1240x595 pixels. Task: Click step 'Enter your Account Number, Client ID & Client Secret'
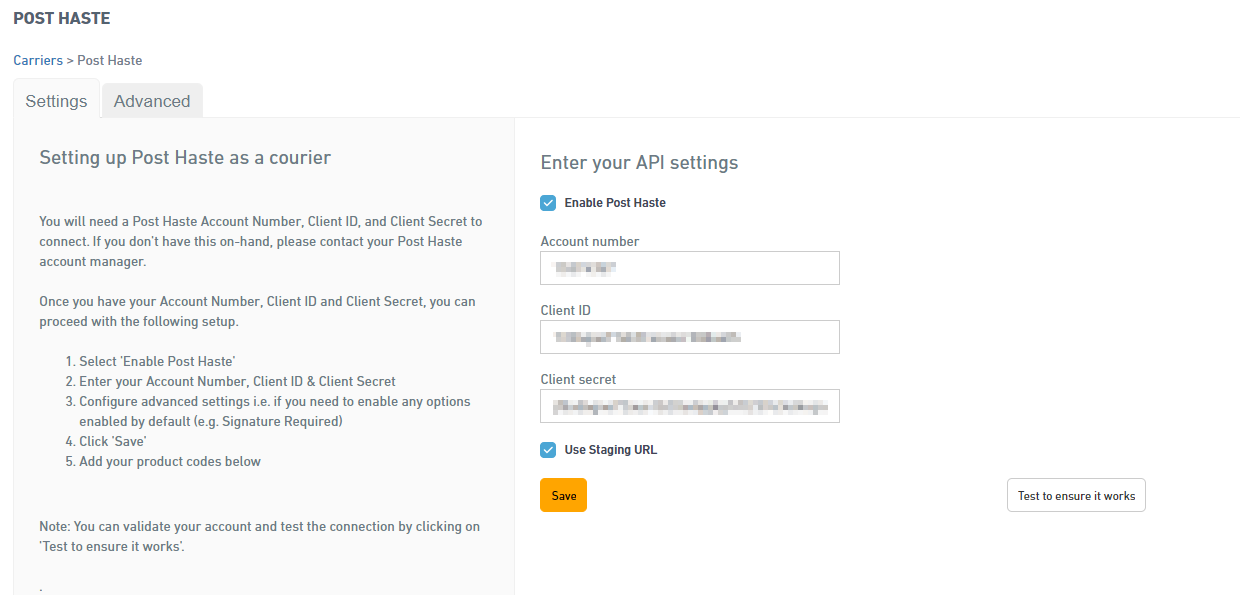(x=237, y=381)
